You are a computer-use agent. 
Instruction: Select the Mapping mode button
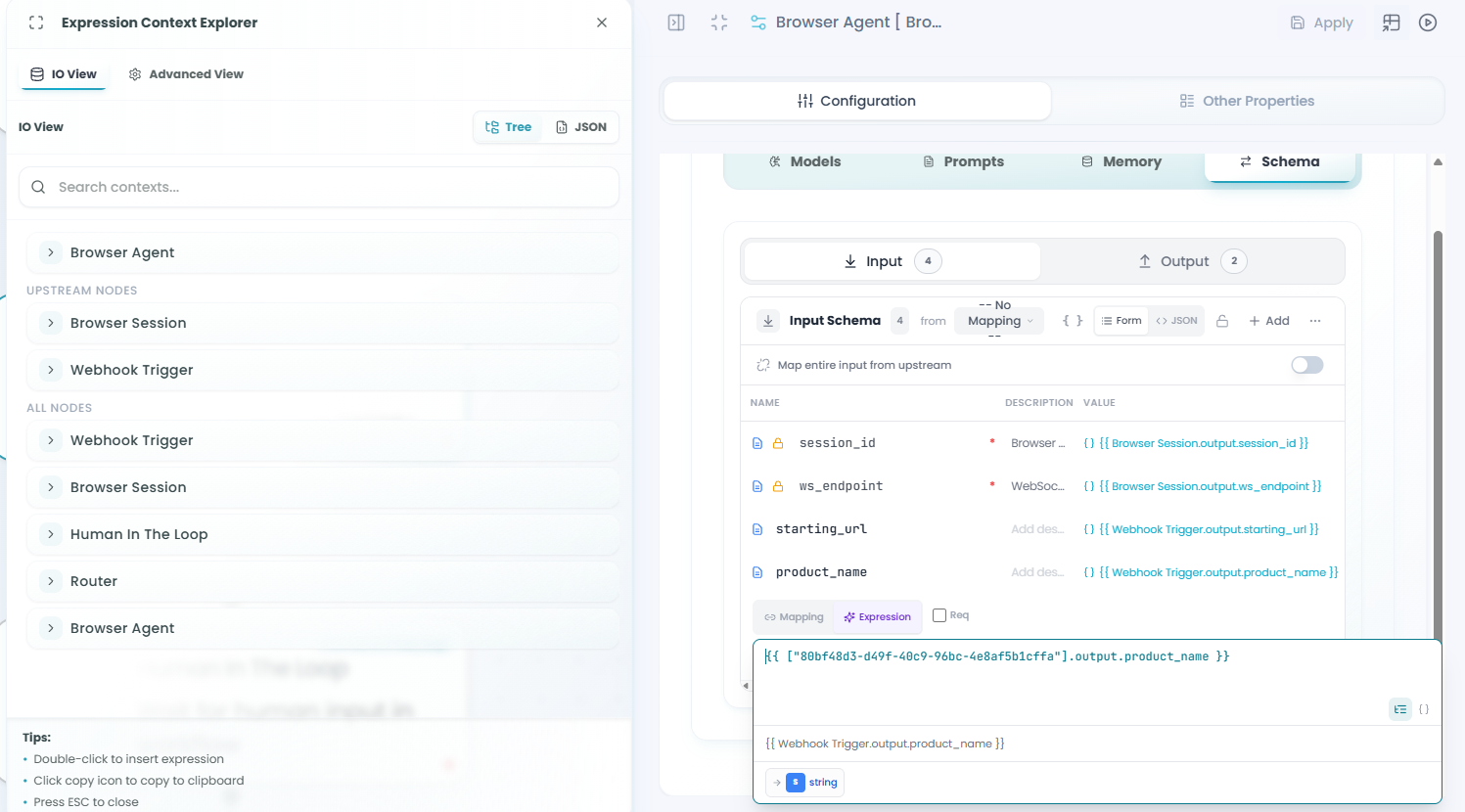[x=794, y=617]
